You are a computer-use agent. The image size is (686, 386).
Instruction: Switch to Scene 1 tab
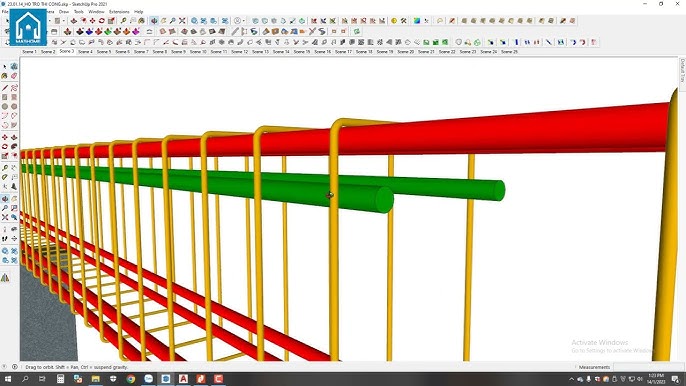point(29,52)
